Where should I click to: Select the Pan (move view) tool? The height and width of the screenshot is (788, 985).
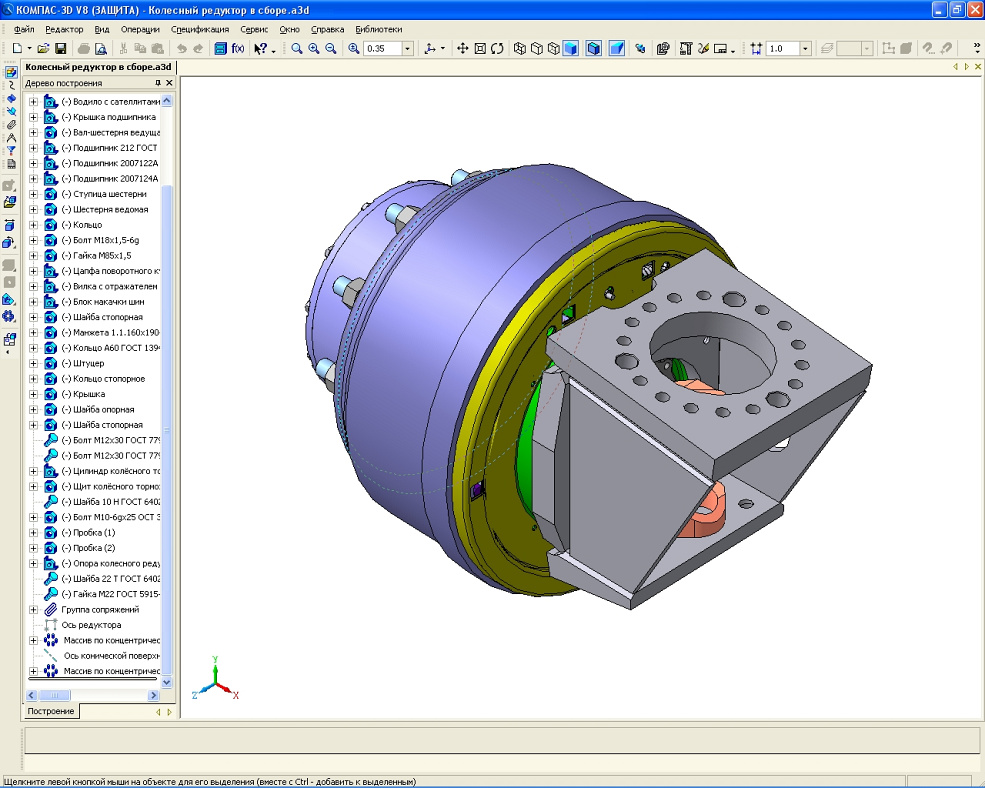(462, 48)
